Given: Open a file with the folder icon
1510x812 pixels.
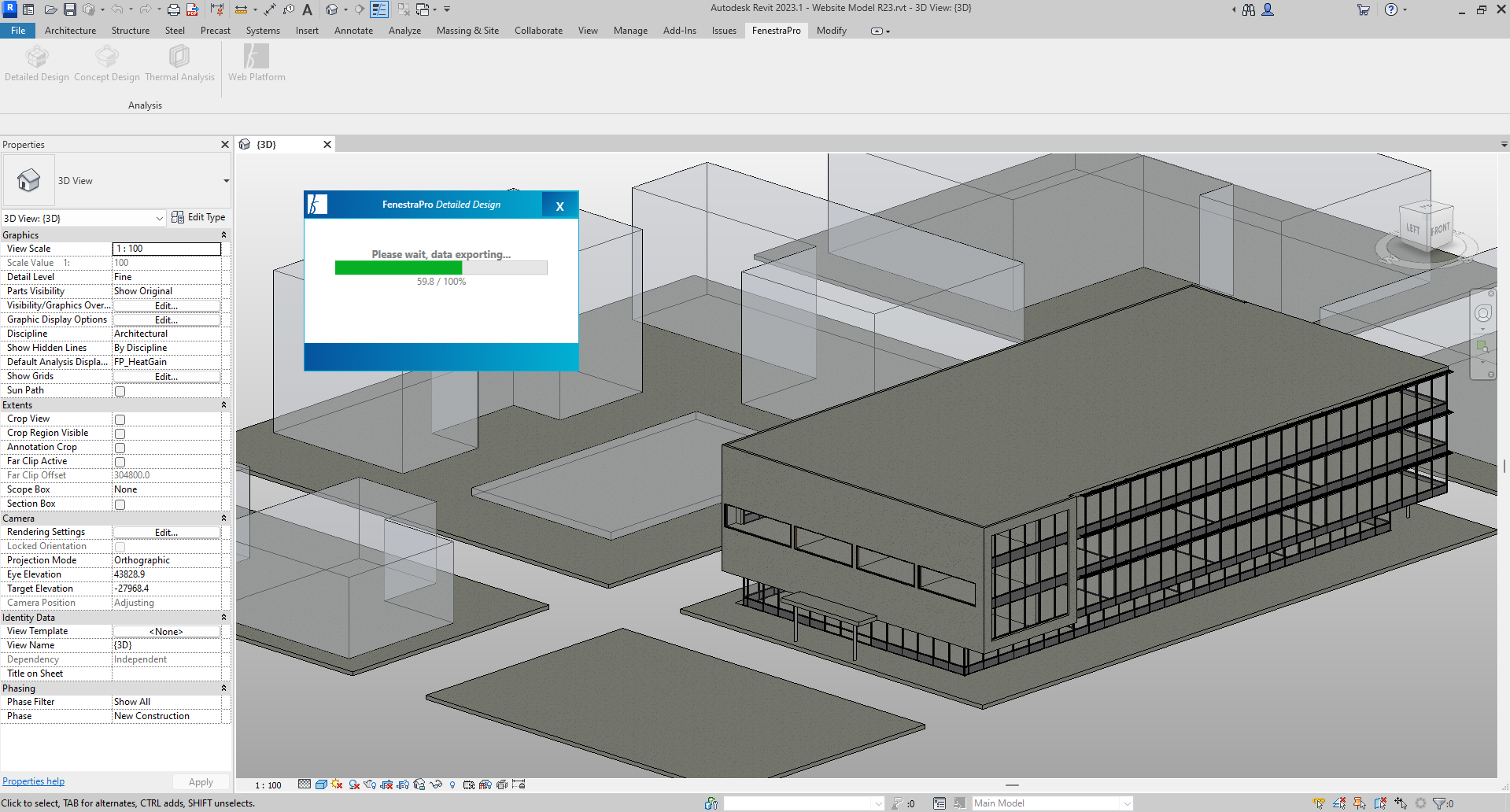Looking at the screenshot, I should click(x=50, y=9).
